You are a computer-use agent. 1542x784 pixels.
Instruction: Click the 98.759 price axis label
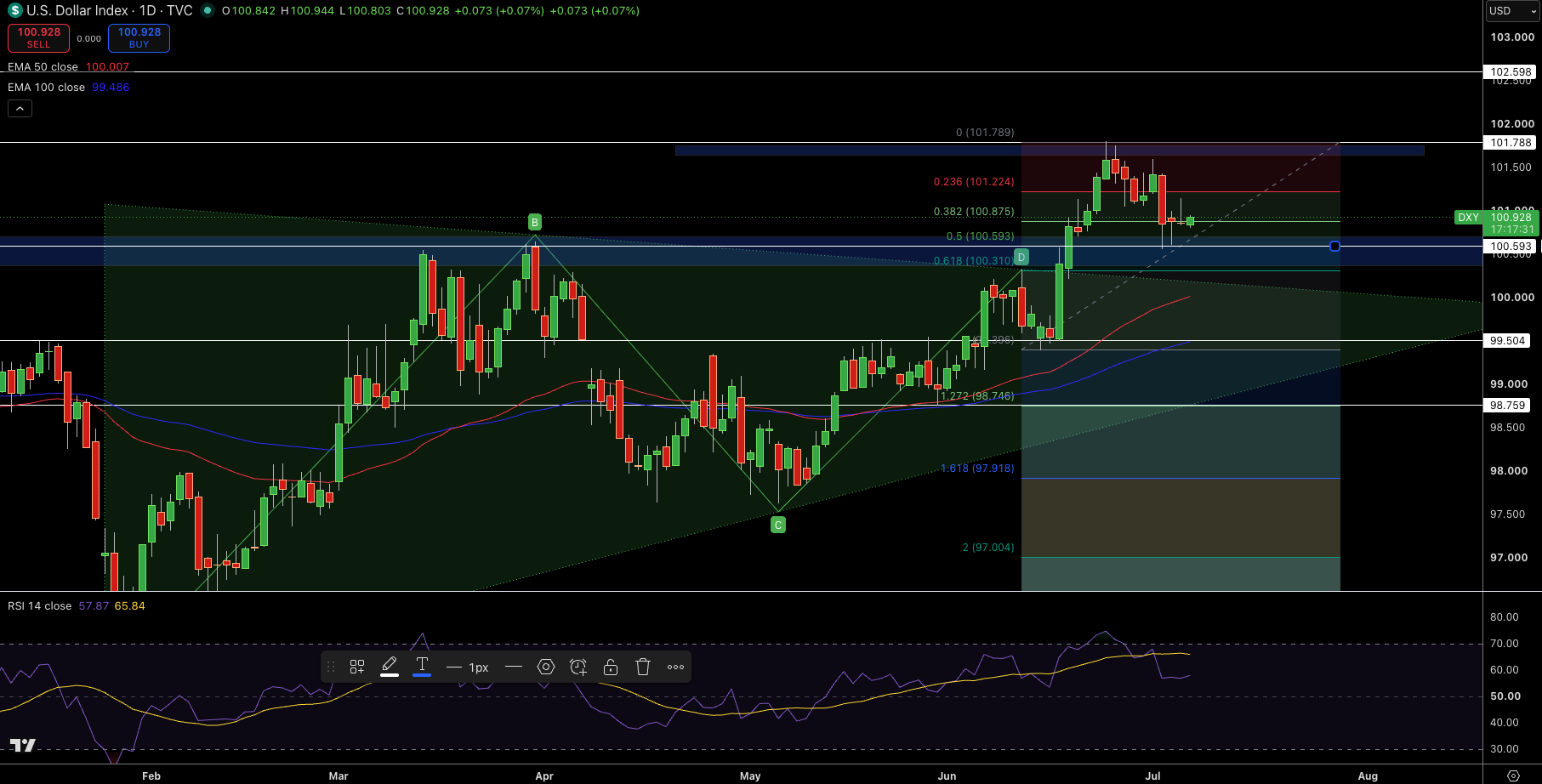tap(1507, 406)
